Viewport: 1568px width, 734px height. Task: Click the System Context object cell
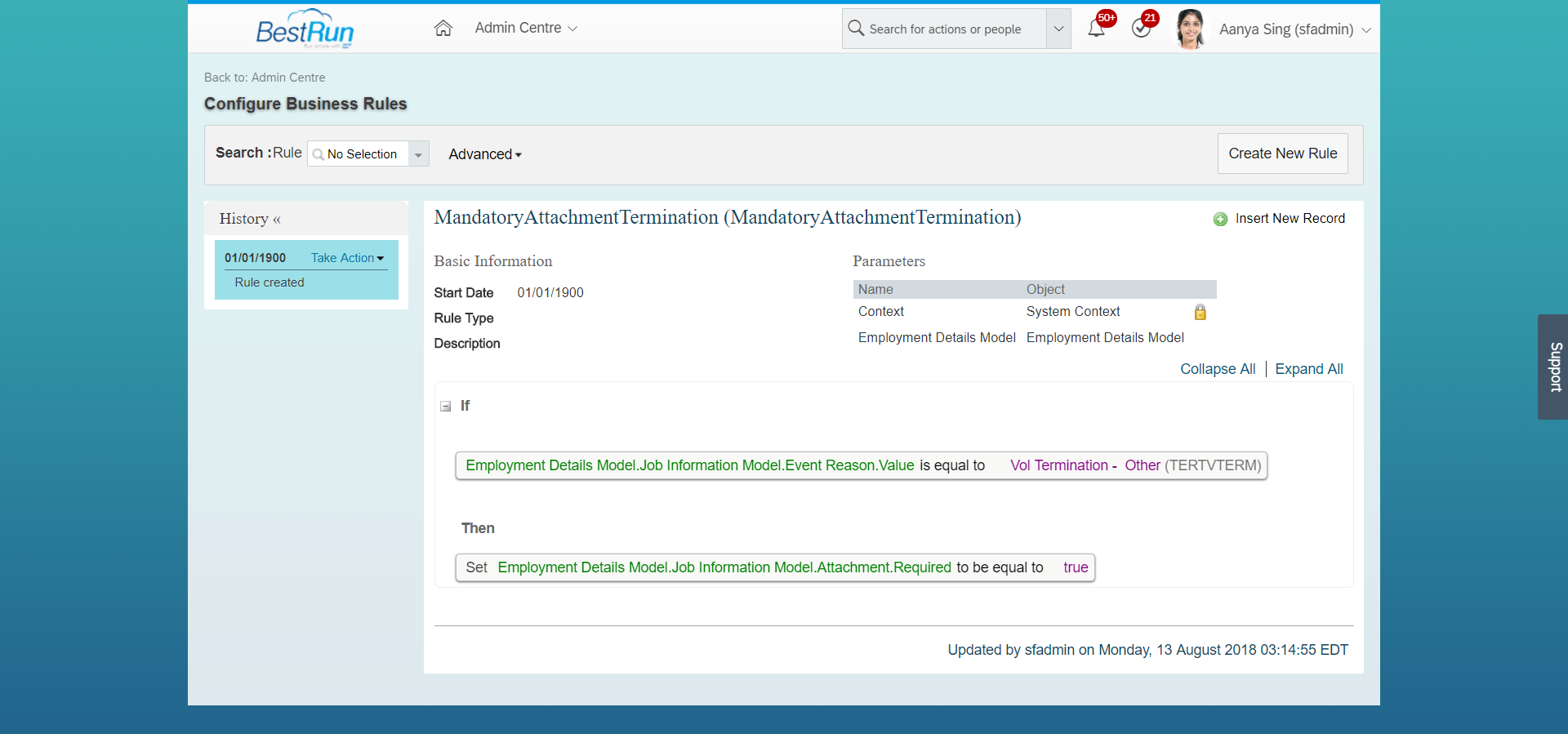point(1072,312)
